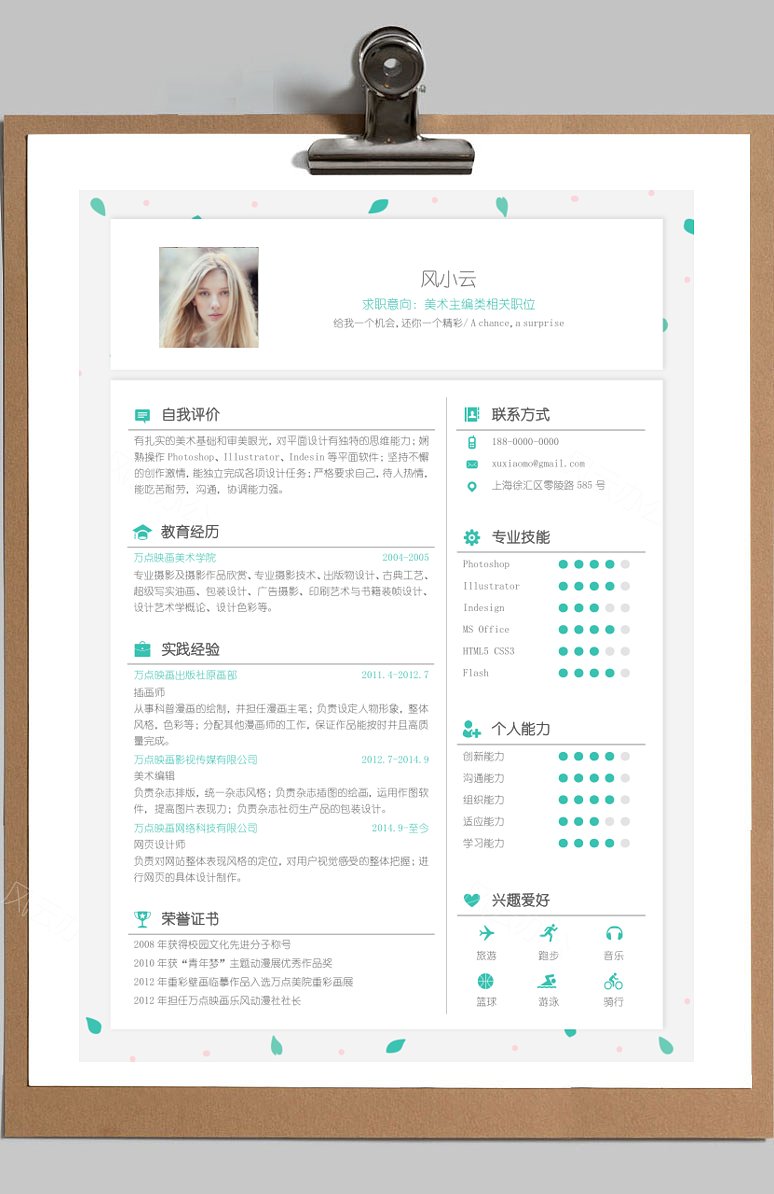Click the person-plus icon beside 个人能力
The image size is (774, 1194).
(x=472, y=729)
